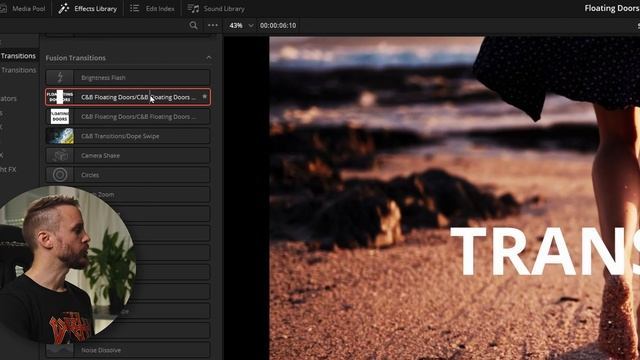640x360 pixels.
Task: Click thumbnail of second Floating Doors transition
Action: pos(60,117)
